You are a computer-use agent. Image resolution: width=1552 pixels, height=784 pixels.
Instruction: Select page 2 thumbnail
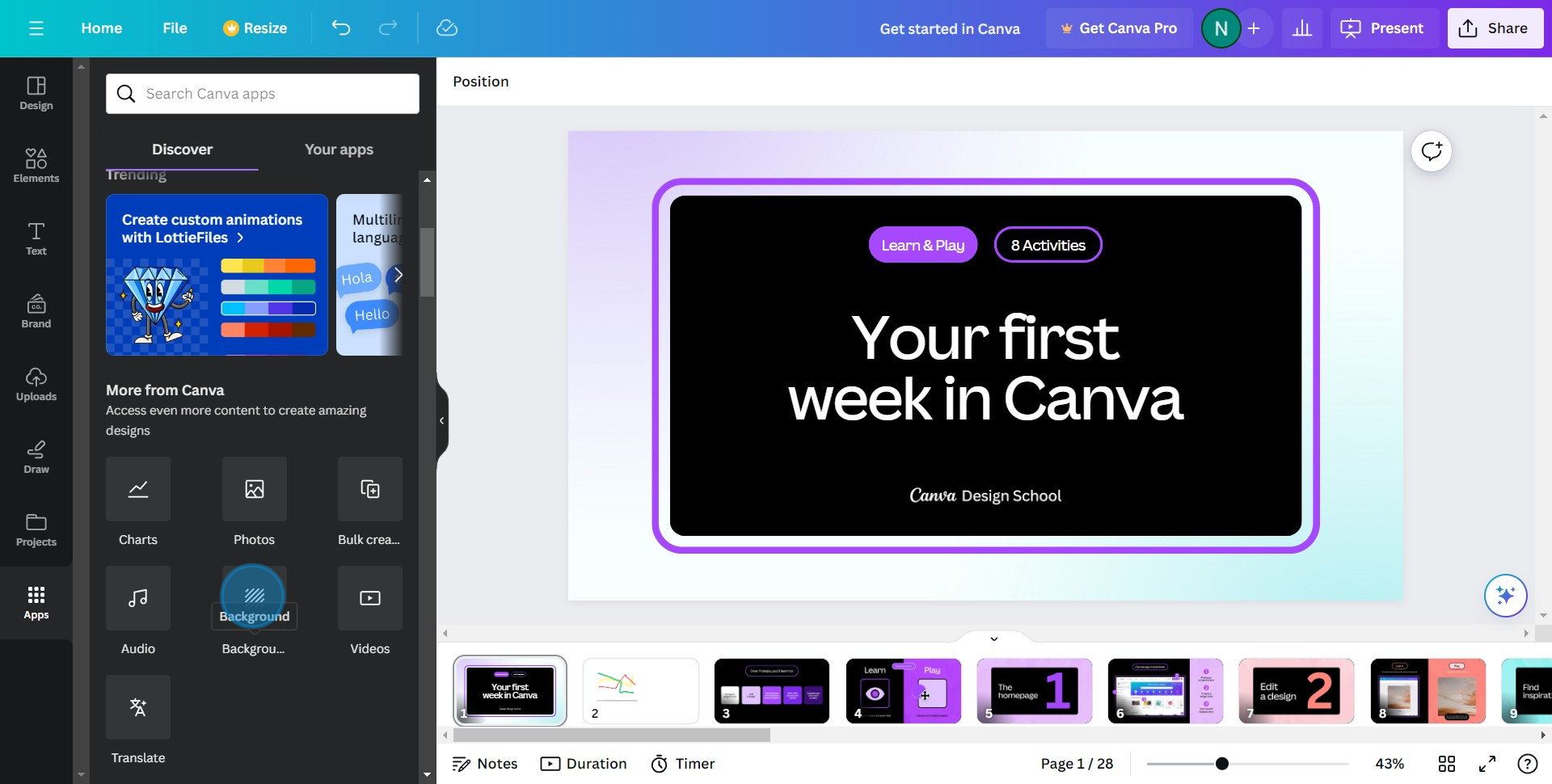click(641, 691)
